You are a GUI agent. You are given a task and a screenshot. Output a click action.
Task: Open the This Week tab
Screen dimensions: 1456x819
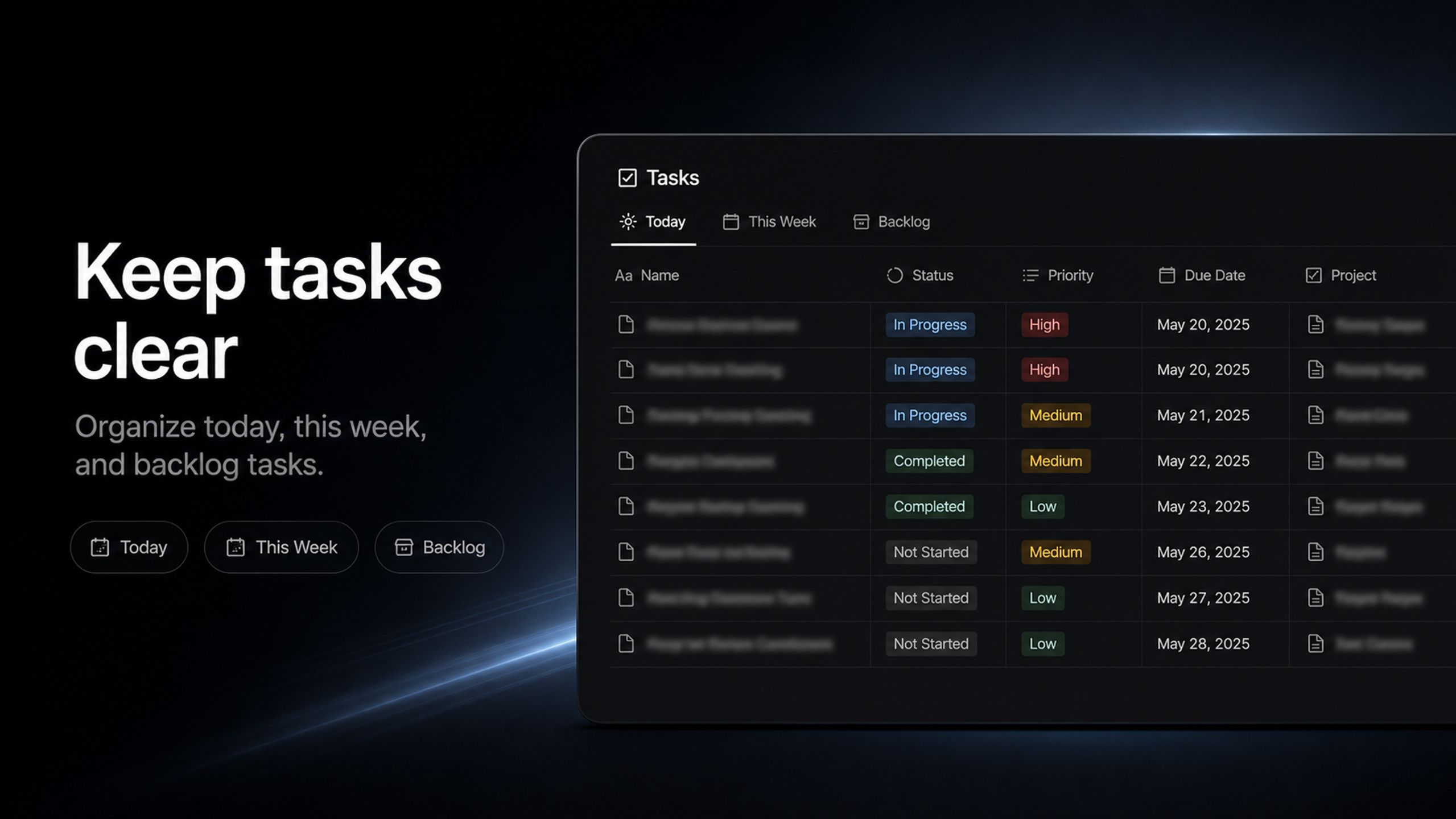pyautogui.click(x=769, y=221)
